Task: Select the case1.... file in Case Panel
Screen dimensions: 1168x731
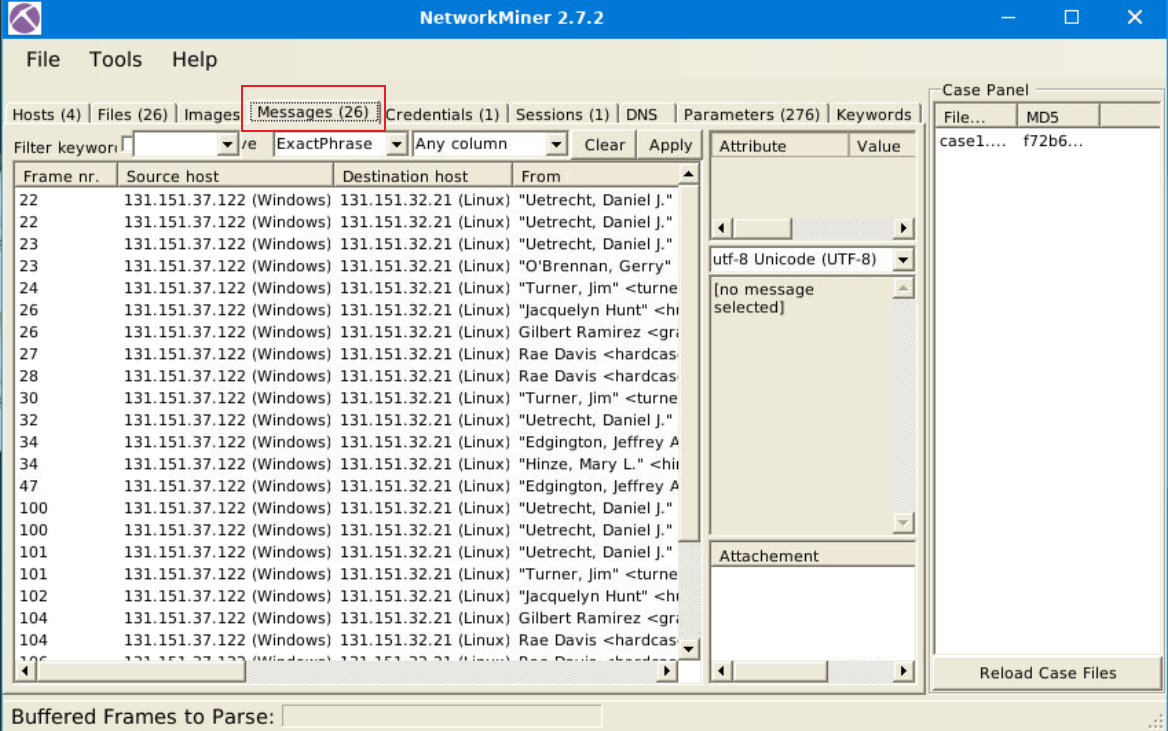Action: (x=973, y=142)
